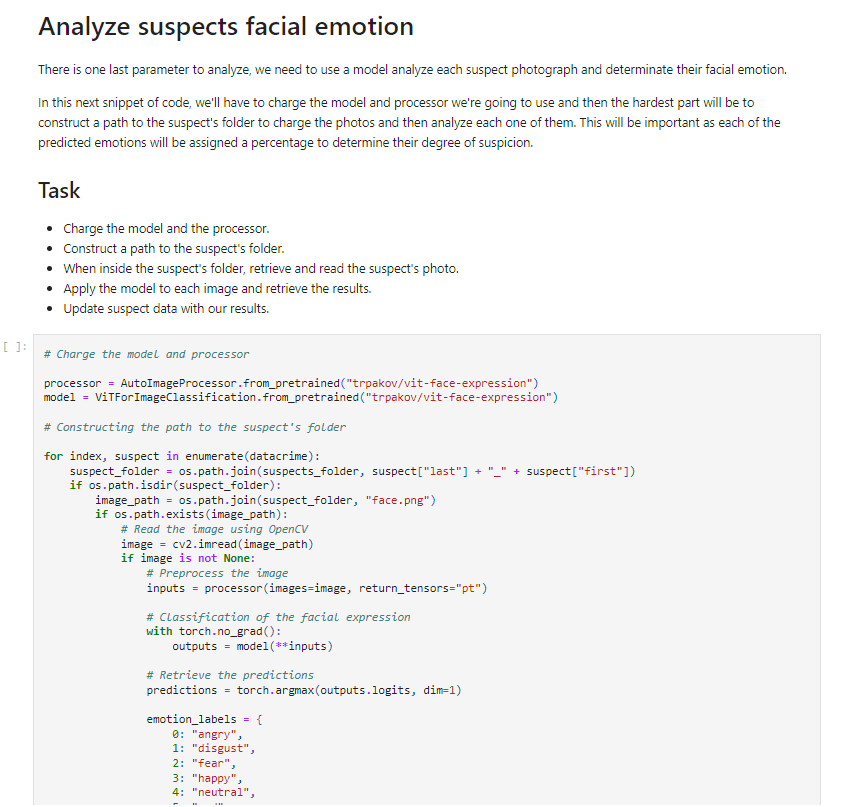
Task: Click the 'Task' section heading
Action: click(x=59, y=190)
